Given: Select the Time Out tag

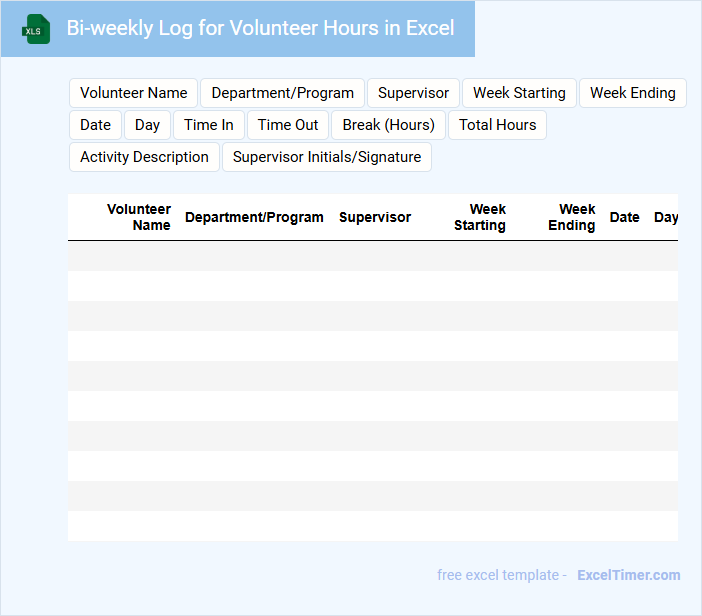Looking at the screenshot, I should click(x=288, y=125).
